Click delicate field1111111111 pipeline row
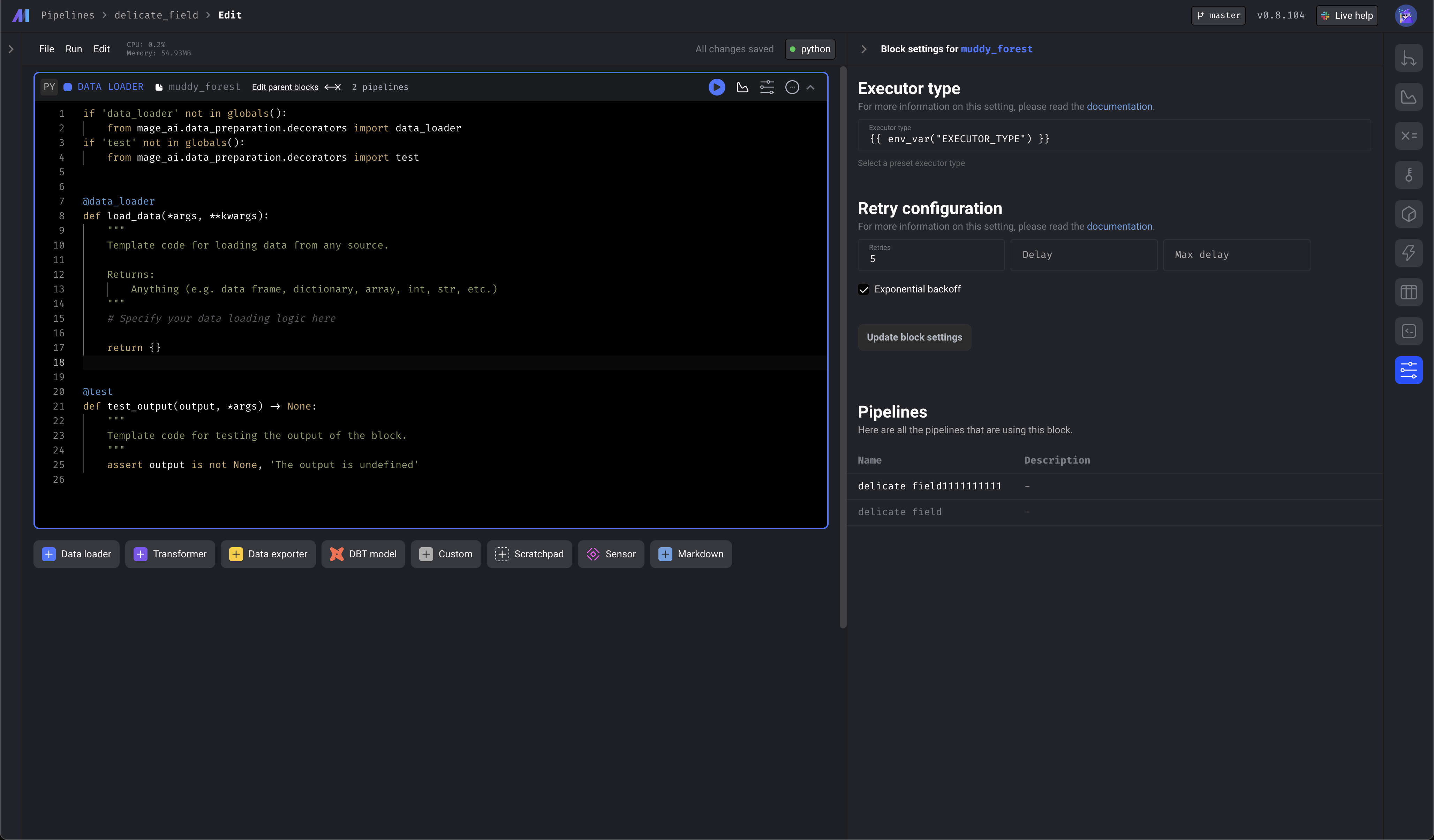This screenshot has width=1434, height=840. (x=1114, y=486)
